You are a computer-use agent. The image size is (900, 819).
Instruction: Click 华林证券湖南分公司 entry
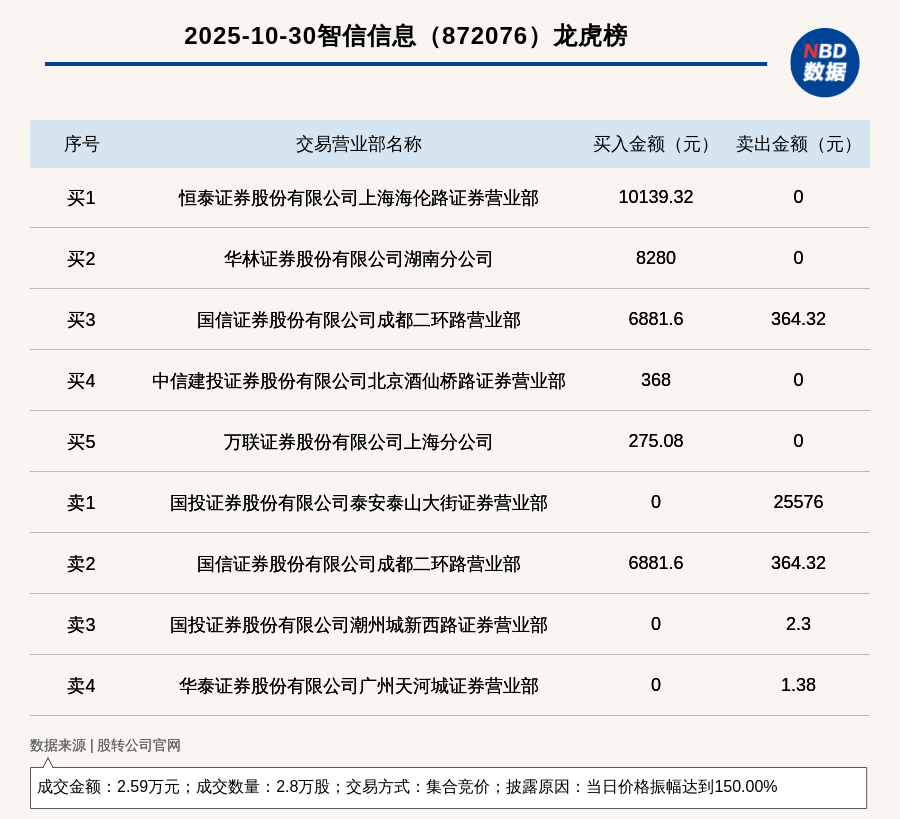[x=358, y=259]
